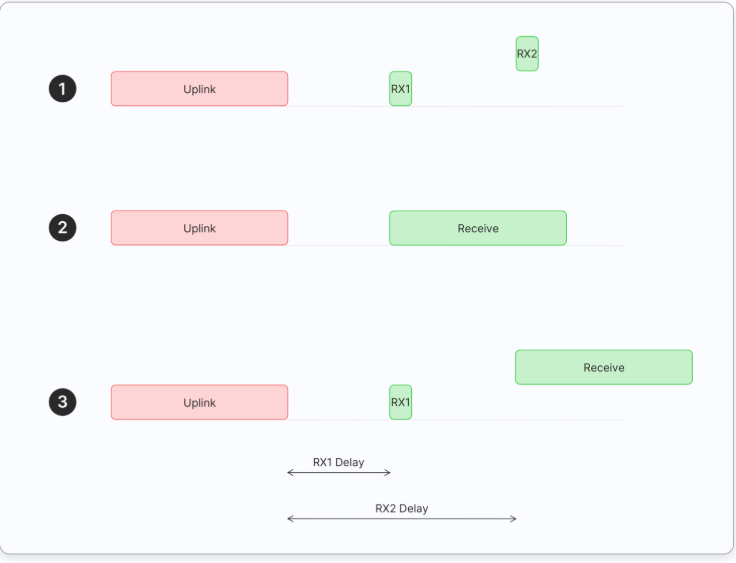Select the Receive block in row 3

(x=604, y=367)
